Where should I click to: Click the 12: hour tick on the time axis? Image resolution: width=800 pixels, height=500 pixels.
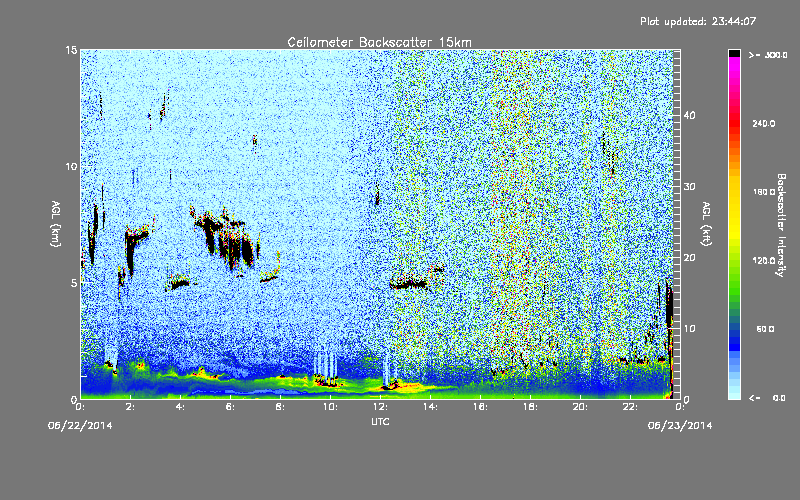381,407
